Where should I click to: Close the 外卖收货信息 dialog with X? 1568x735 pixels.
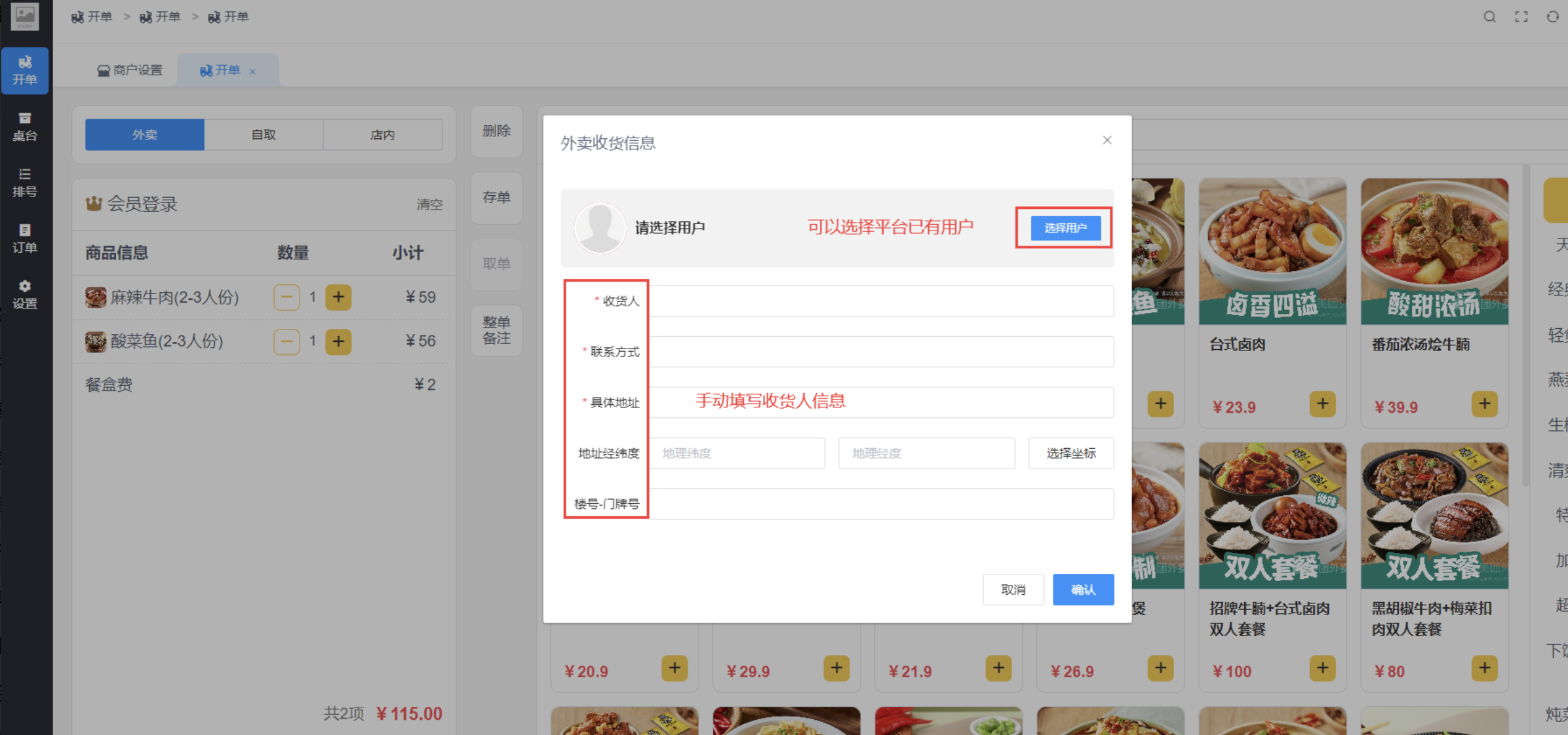1107,140
